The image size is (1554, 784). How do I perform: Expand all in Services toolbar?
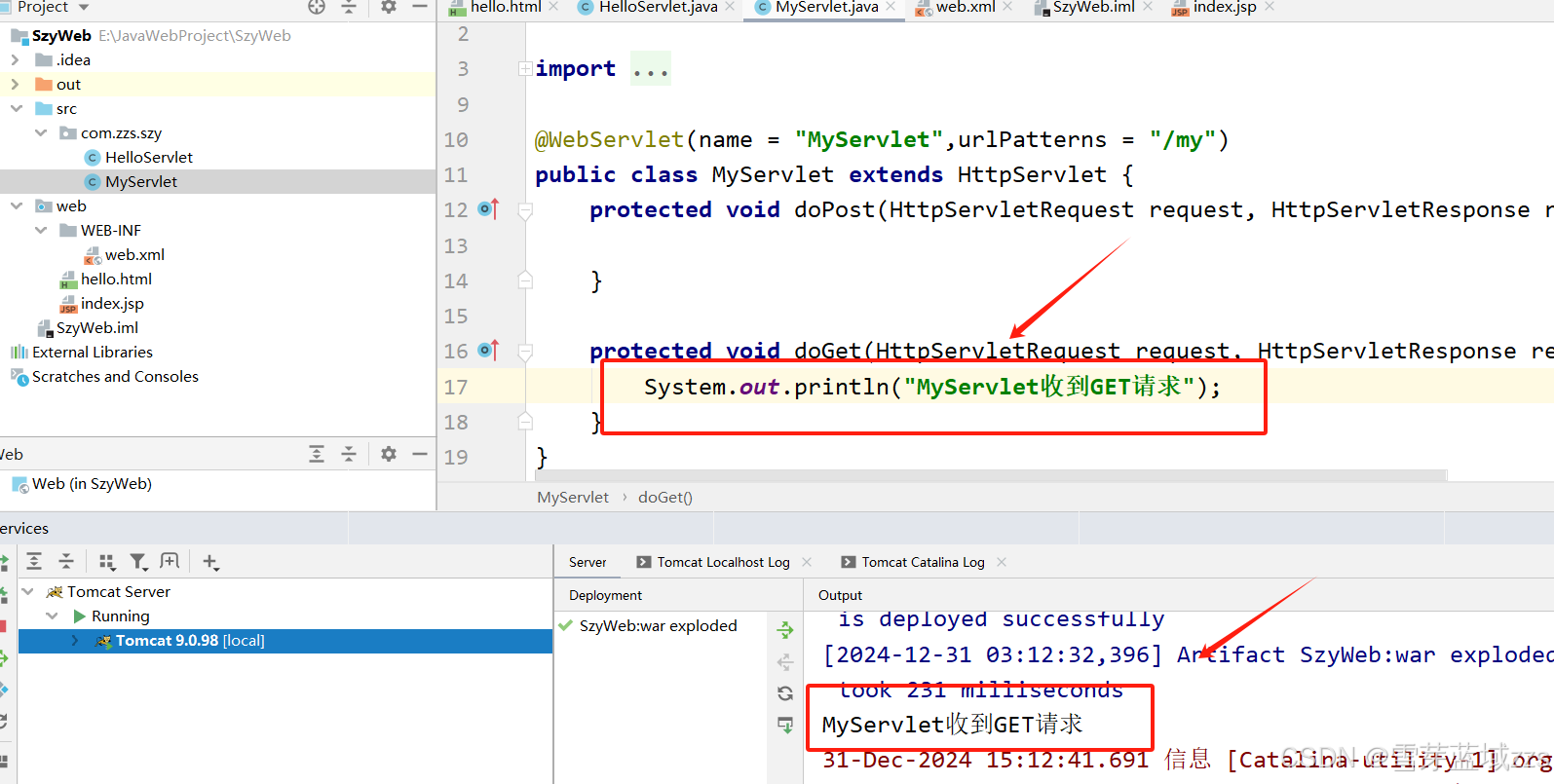tap(34, 561)
